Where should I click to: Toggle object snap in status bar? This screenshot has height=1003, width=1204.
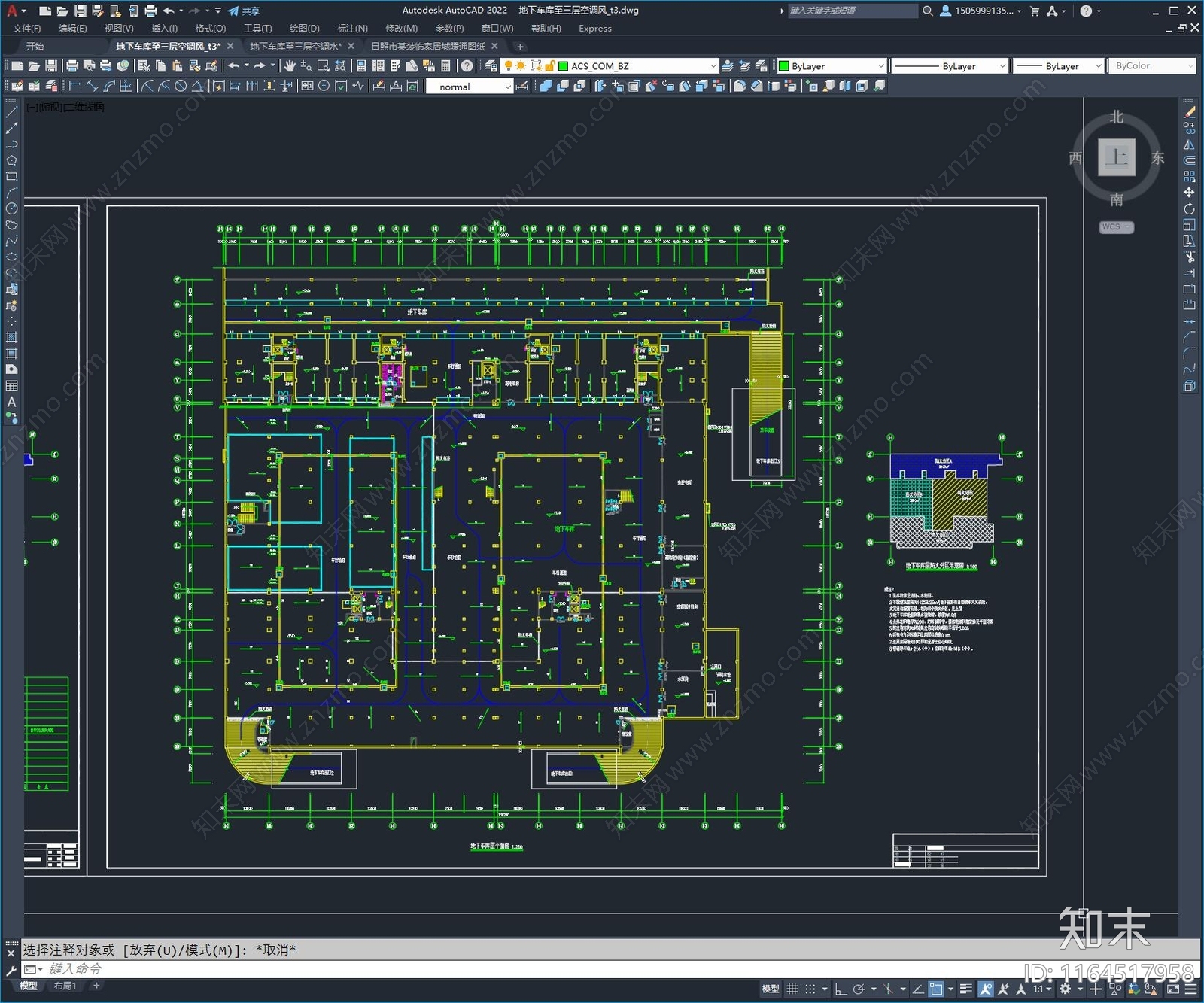click(x=935, y=989)
